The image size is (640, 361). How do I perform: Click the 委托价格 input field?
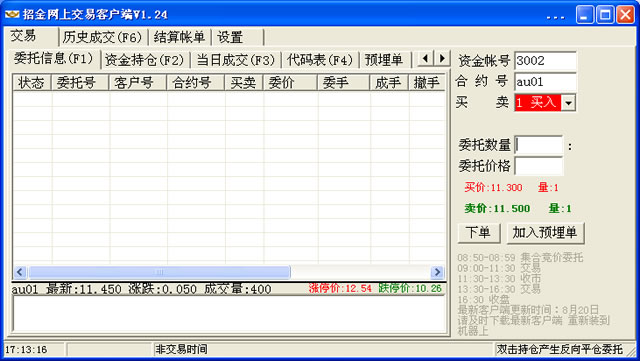[539, 166]
